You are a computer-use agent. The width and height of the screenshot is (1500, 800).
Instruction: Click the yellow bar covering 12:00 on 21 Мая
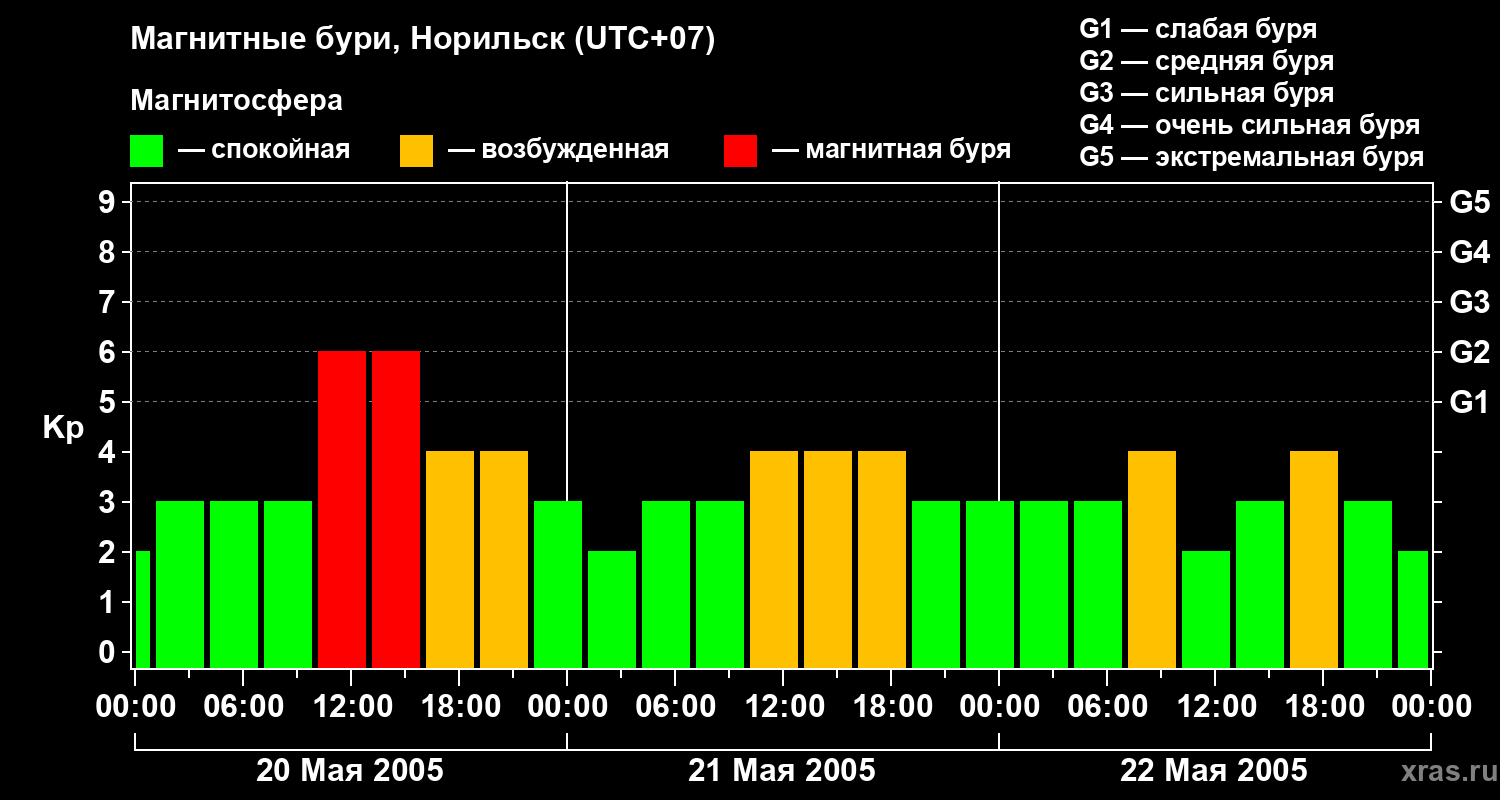[774, 560]
